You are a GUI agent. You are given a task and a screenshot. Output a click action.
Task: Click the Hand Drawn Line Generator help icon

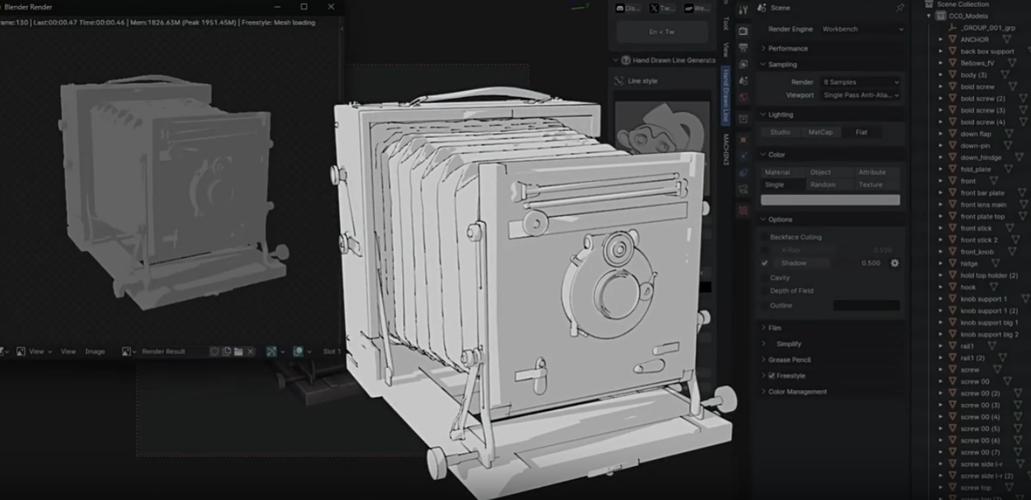coord(625,61)
